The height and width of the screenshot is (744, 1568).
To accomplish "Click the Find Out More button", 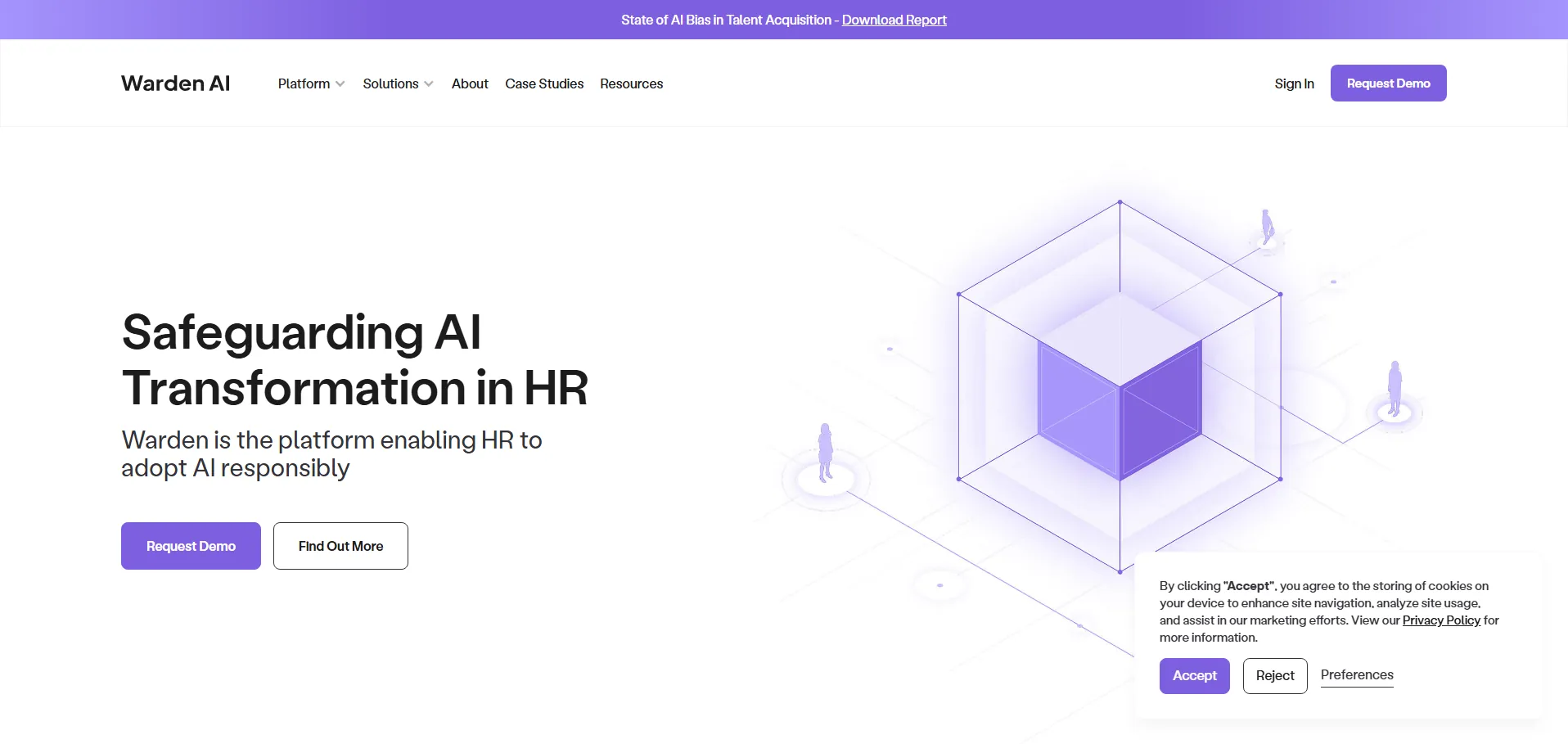I will (340, 546).
